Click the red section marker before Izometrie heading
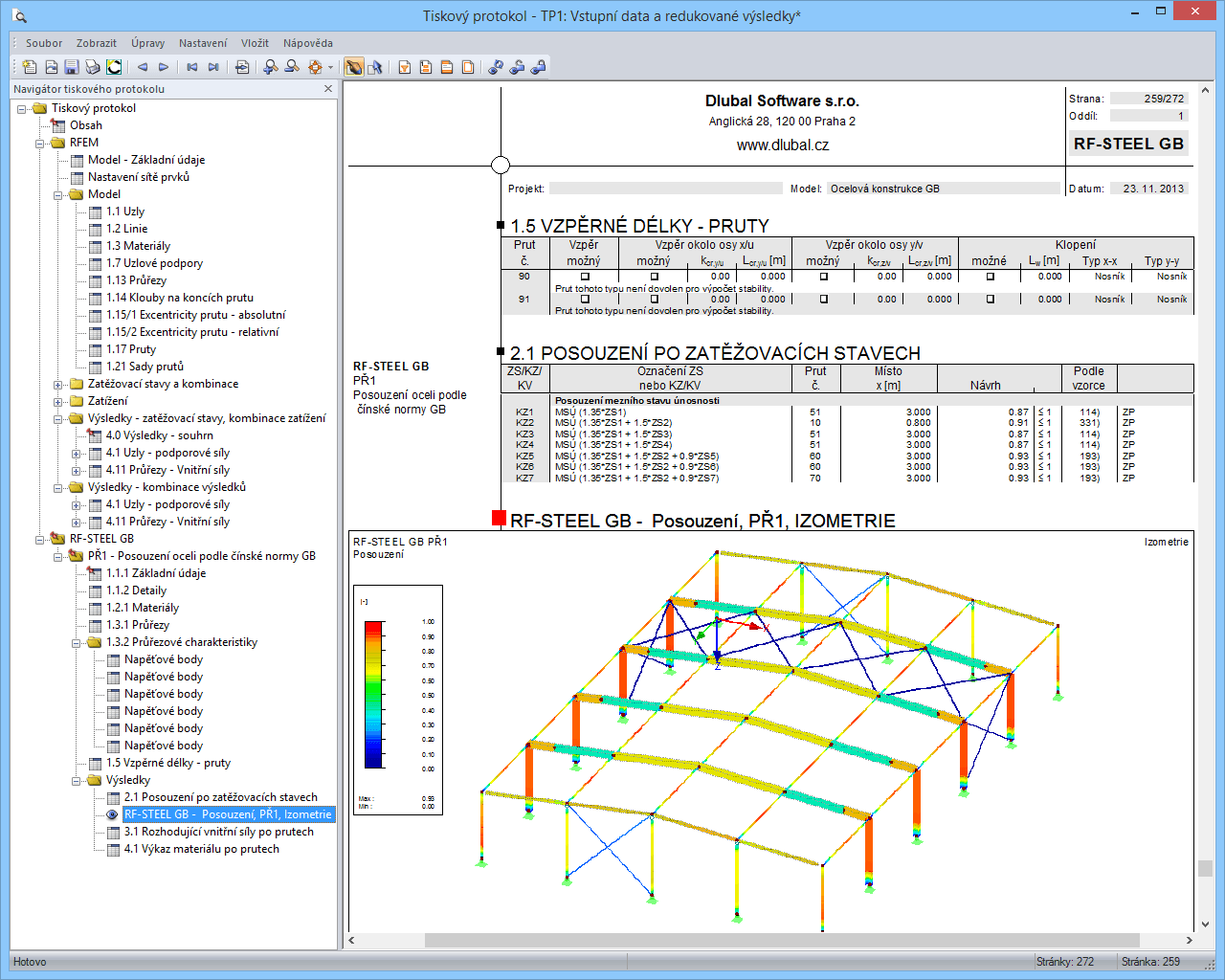Viewport: 1225px width, 980px height. (x=499, y=518)
